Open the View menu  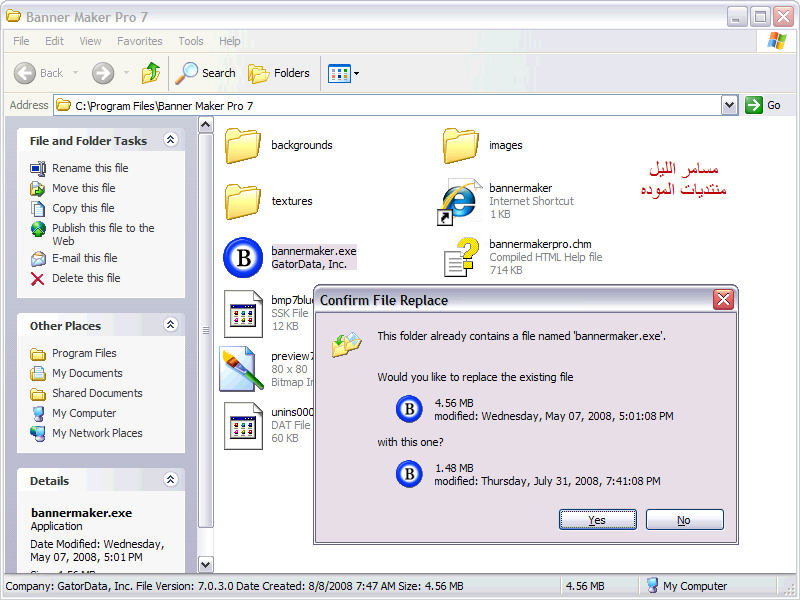[x=90, y=41]
